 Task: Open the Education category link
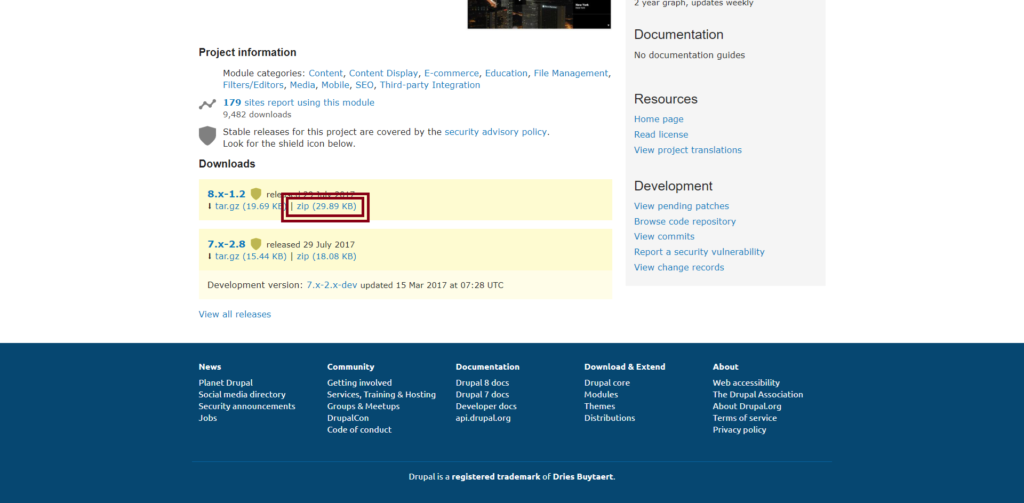click(x=506, y=73)
